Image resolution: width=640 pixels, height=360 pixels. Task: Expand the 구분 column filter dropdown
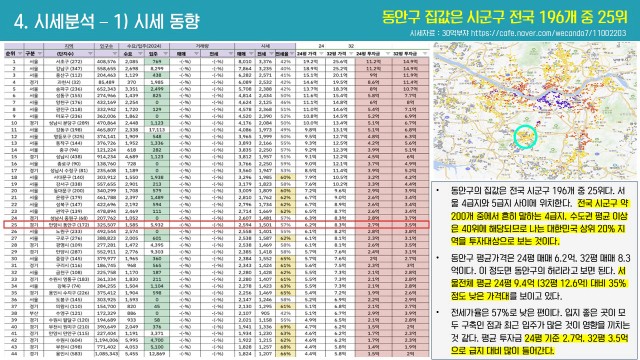[x=40, y=54]
